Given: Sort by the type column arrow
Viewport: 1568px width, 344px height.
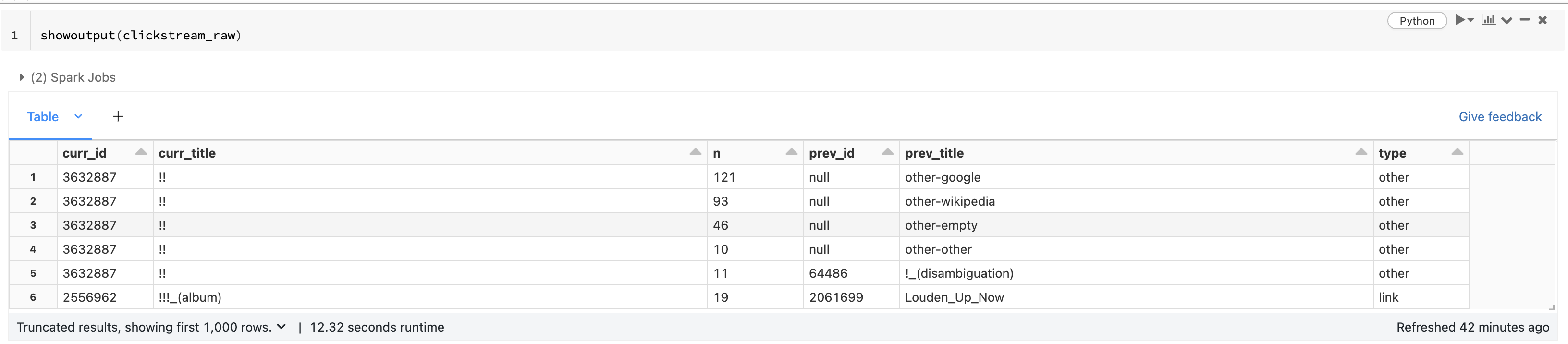Looking at the screenshot, I should tap(1457, 152).
